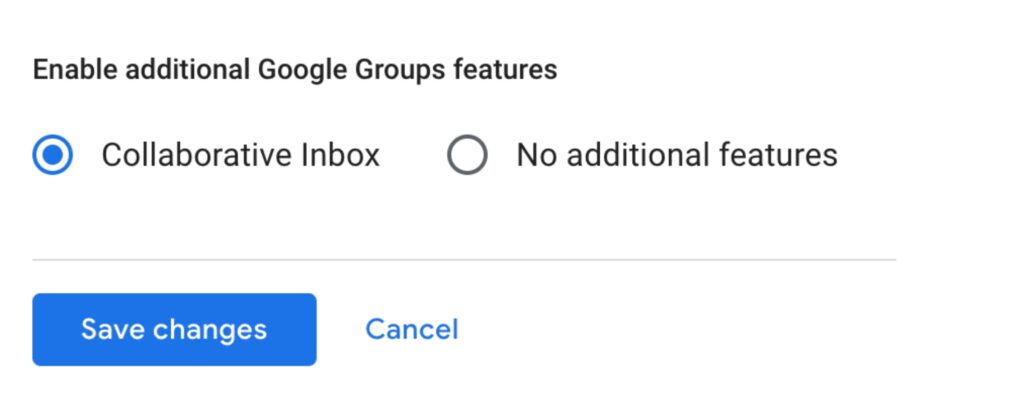Click the Save changes button
The width and height of the screenshot is (1024, 414).
[174, 329]
